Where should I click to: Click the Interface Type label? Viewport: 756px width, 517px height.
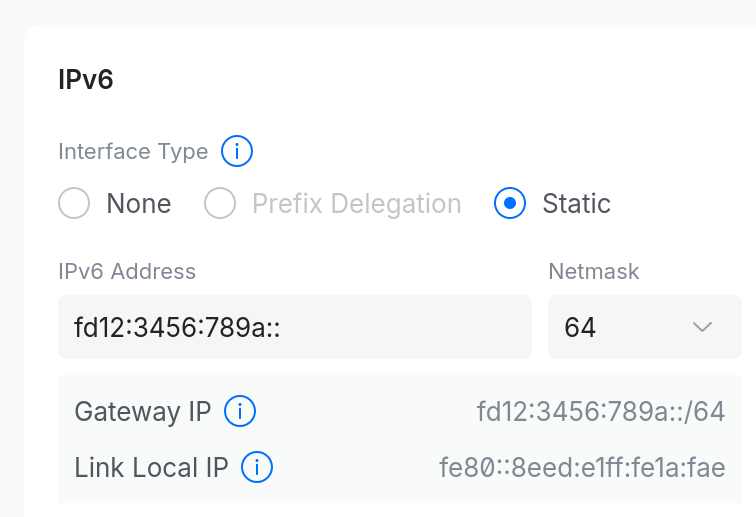(133, 151)
